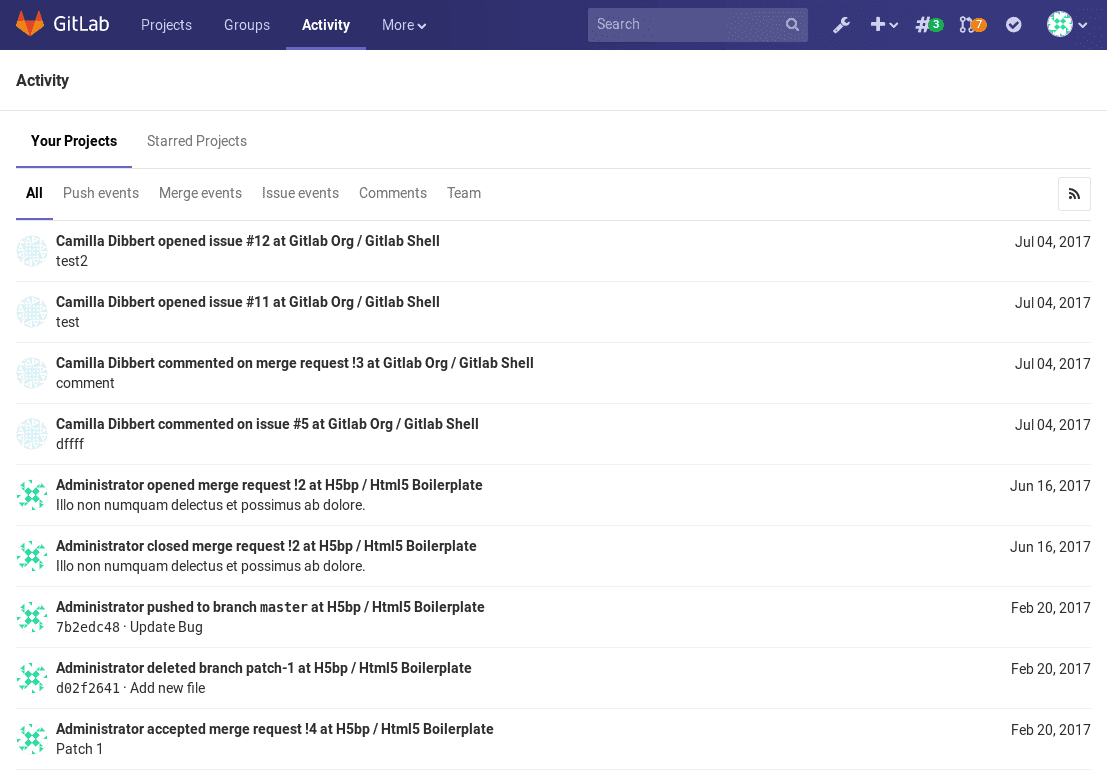This screenshot has height=777, width=1107.
Task: Open opened merge request !2 link
Action: 269,486
